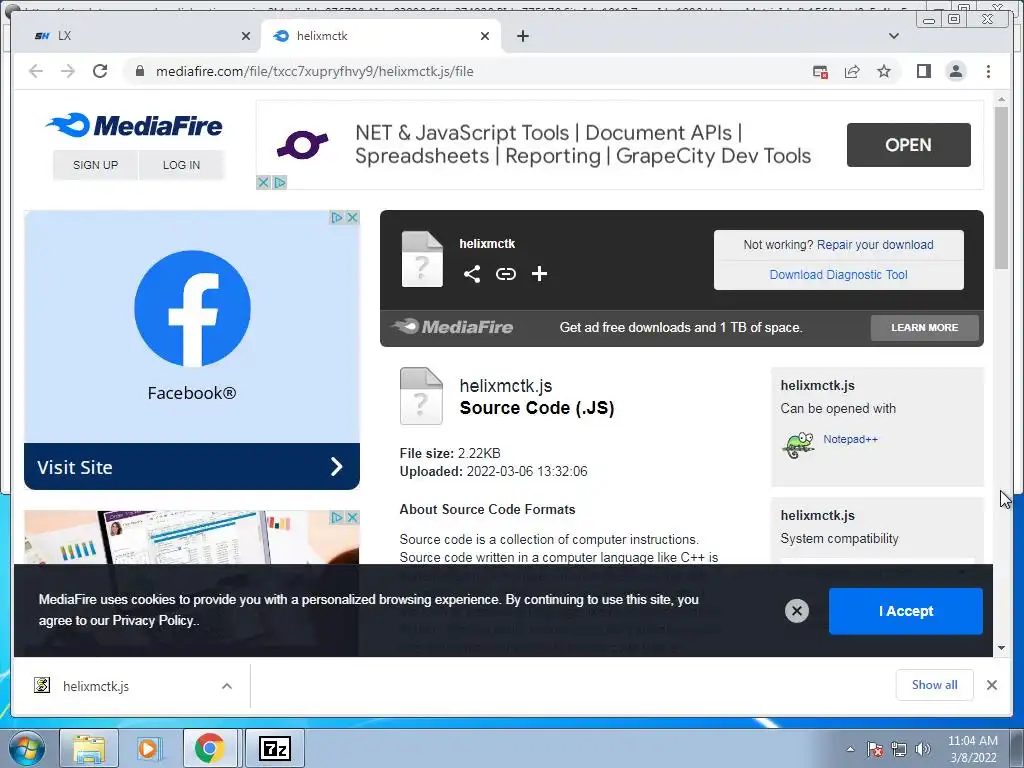Click Visit Site on the Facebook ad
Screen dimensions: 1024x768
coord(192,467)
